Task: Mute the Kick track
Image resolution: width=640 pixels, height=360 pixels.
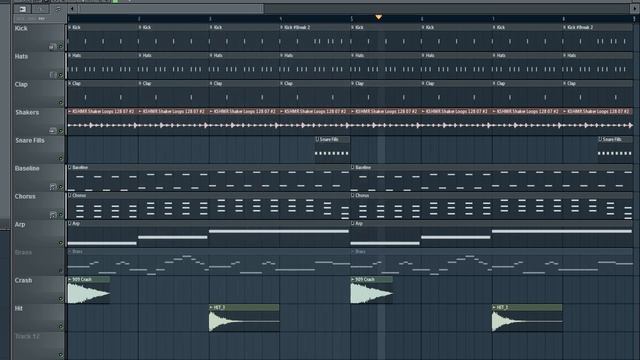Action: (x=61, y=47)
